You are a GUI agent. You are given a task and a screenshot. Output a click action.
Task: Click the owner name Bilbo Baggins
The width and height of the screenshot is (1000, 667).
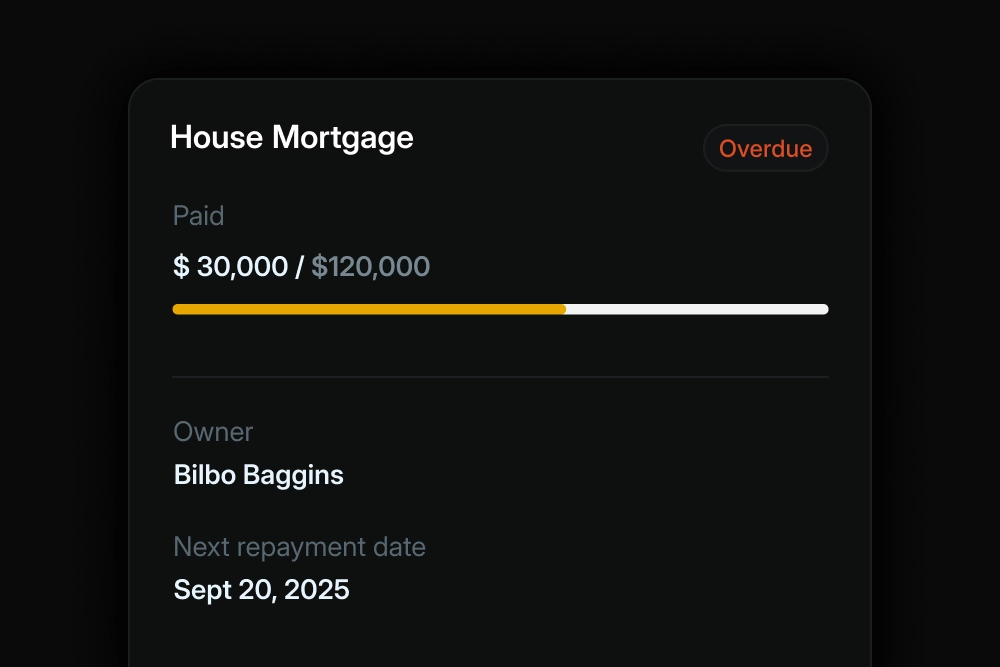click(x=258, y=475)
